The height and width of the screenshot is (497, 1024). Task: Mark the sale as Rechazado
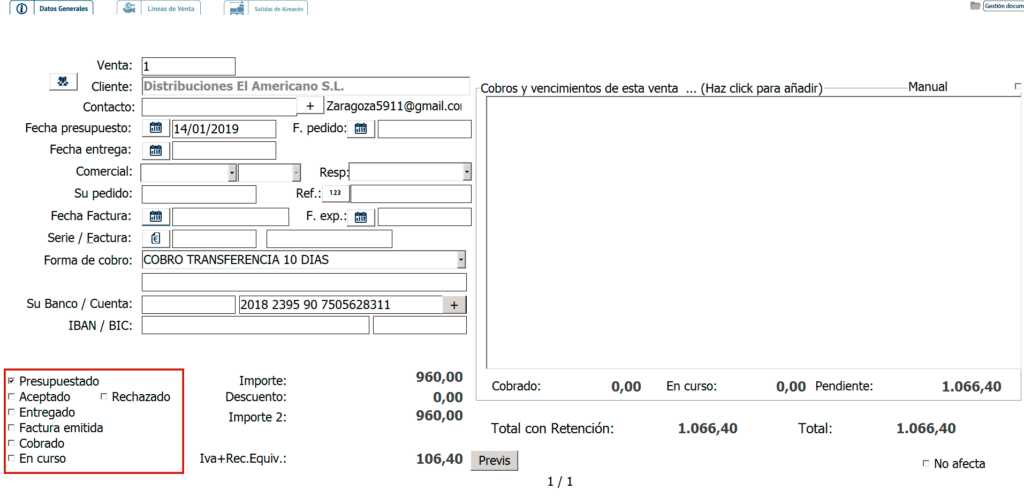104,397
